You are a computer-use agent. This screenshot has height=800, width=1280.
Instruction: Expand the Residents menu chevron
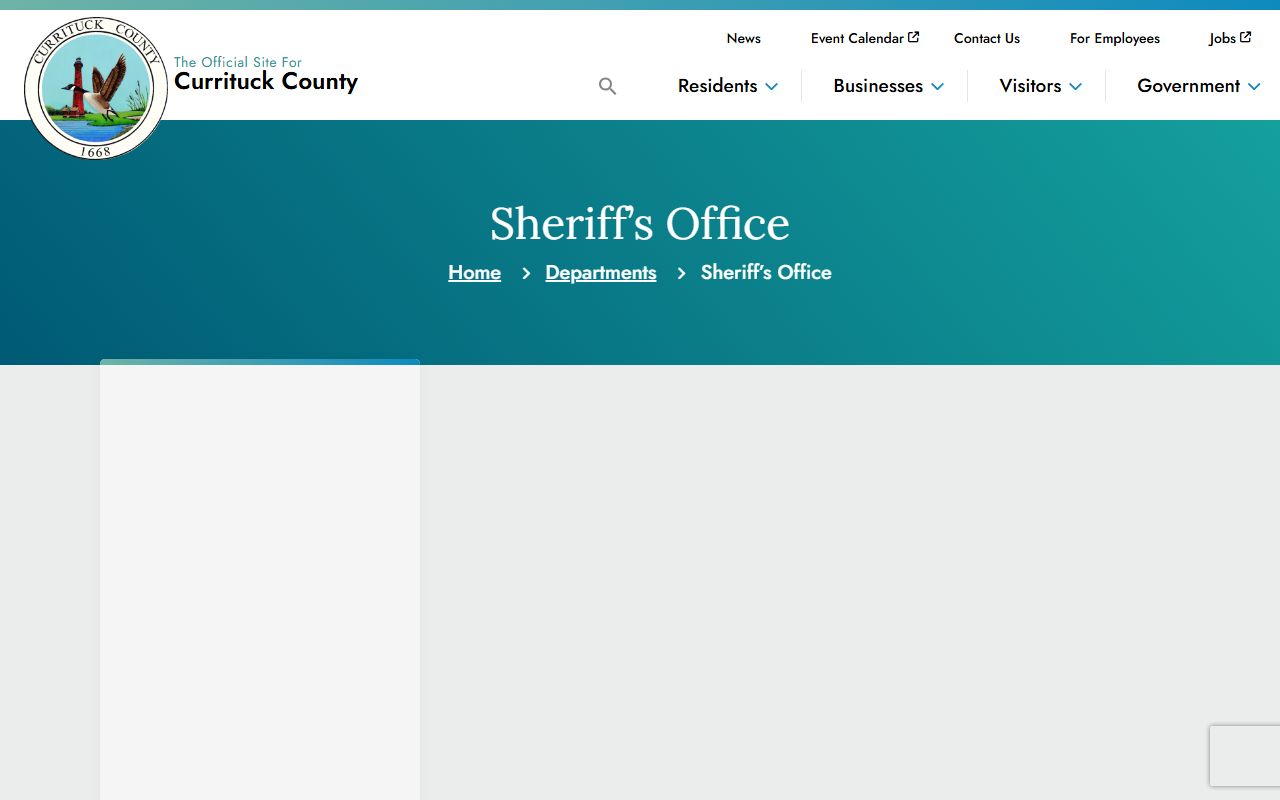click(x=772, y=87)
